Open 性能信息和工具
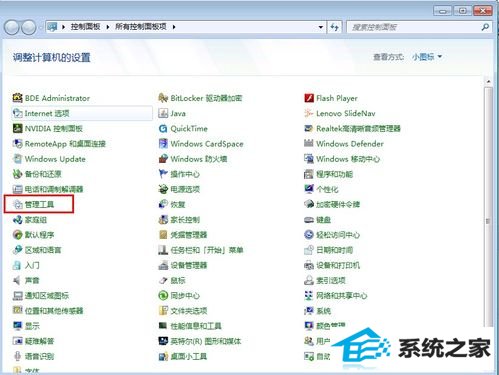This screenshot has height=375, width=499. coord(190,326)
